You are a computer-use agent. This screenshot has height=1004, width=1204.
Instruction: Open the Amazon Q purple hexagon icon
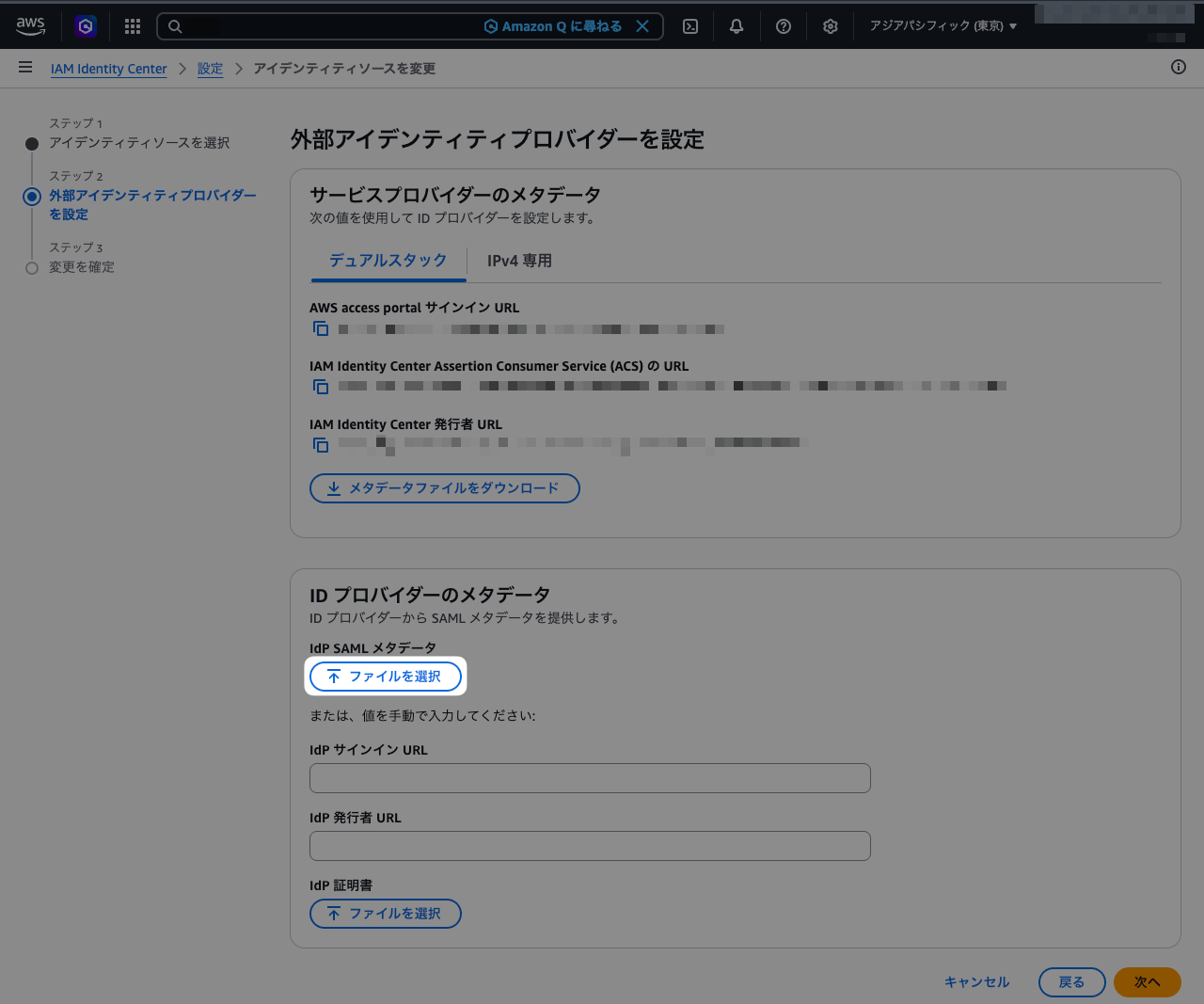coord(86,26)
